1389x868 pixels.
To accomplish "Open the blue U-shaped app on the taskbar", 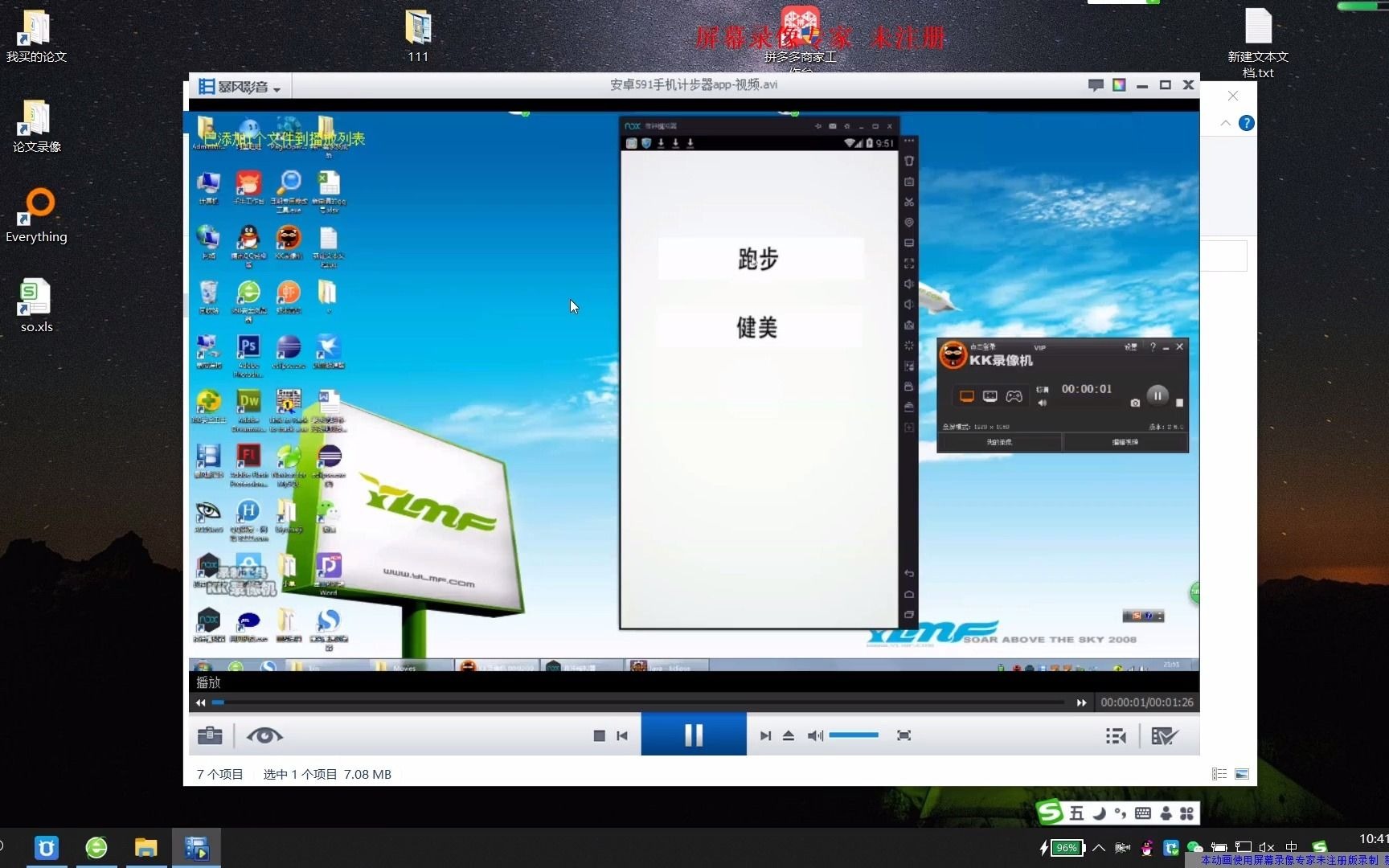I will [x=47, y=848].
